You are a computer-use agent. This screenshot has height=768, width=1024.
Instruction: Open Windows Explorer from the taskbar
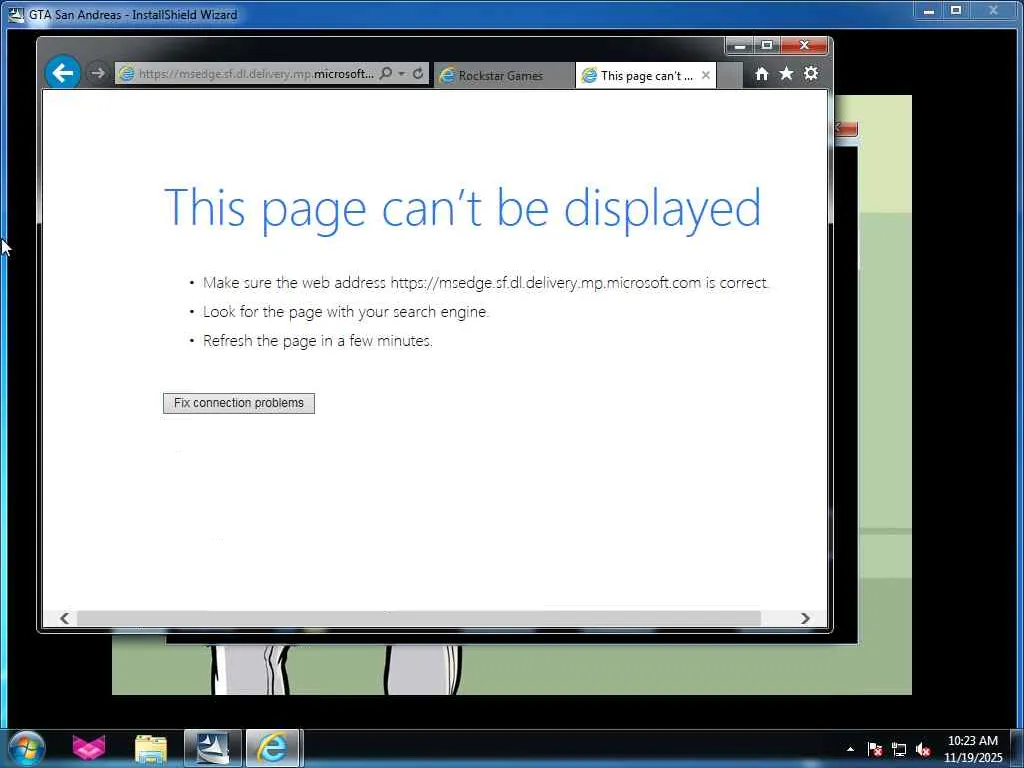click(x=151, y=749)
